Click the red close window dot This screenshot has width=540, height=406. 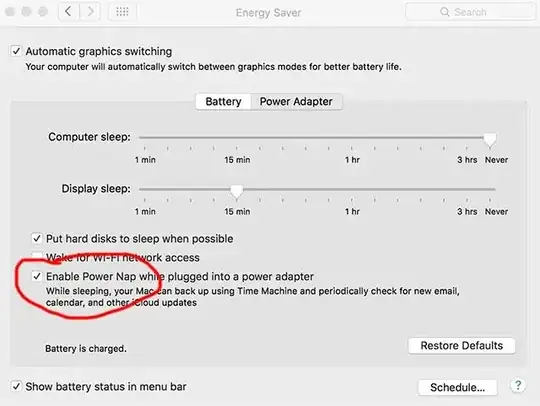tap(10, 12)
